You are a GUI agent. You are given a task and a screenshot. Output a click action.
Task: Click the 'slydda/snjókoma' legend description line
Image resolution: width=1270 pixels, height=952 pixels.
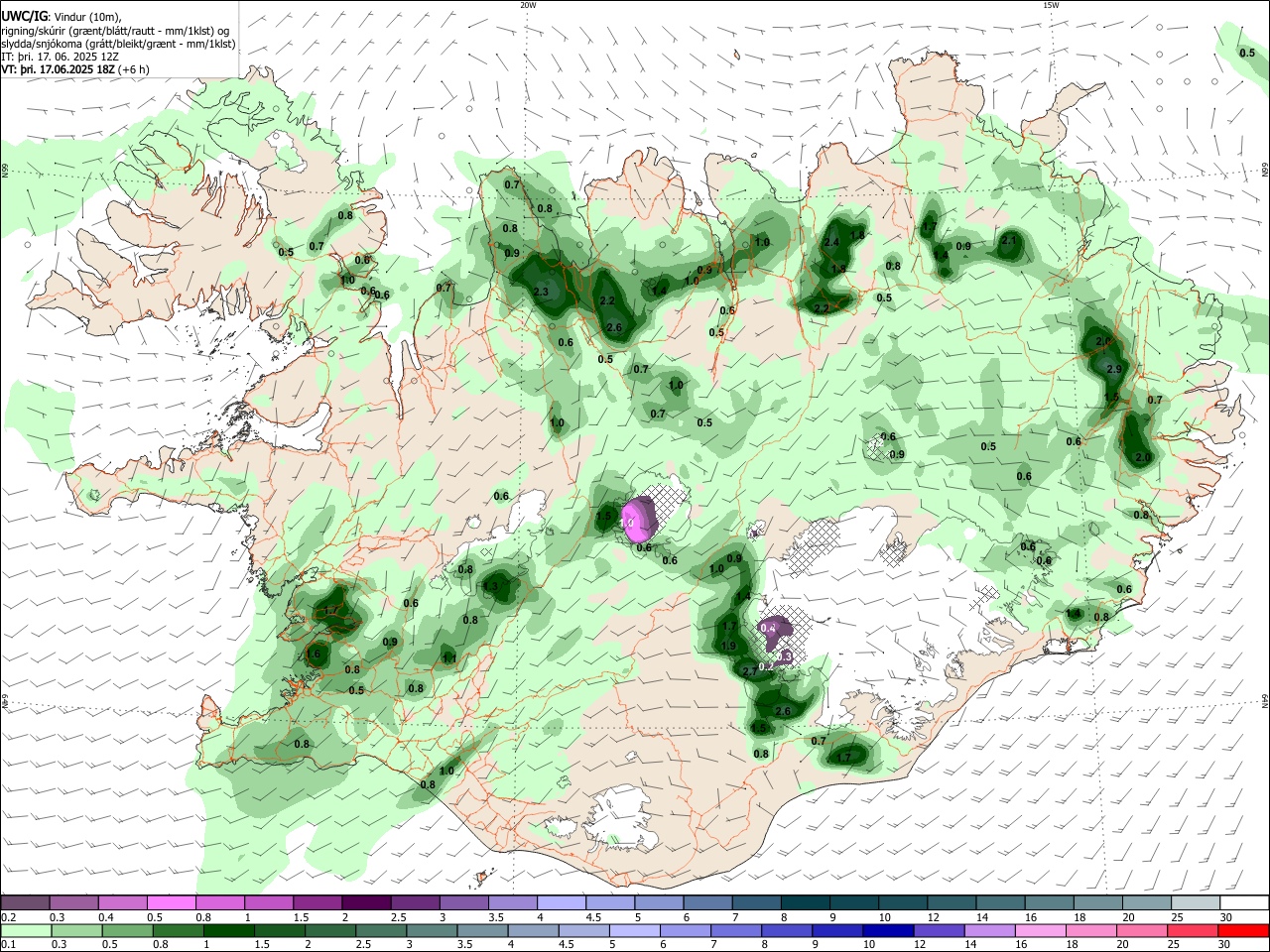coord(118,44)
